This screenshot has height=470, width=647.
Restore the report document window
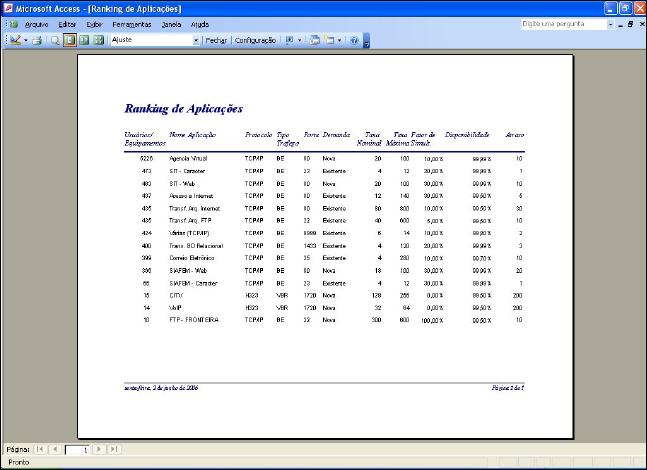point(630,24)
